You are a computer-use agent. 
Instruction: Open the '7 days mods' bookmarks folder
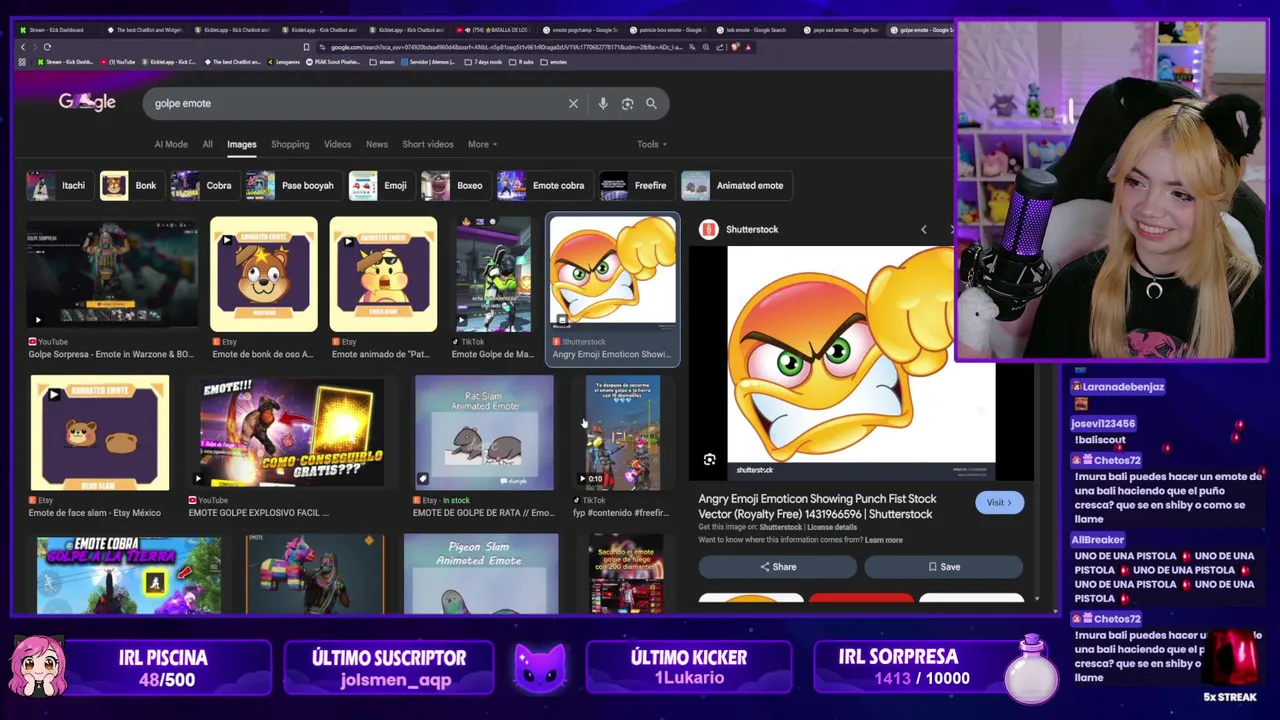(484, 62)
